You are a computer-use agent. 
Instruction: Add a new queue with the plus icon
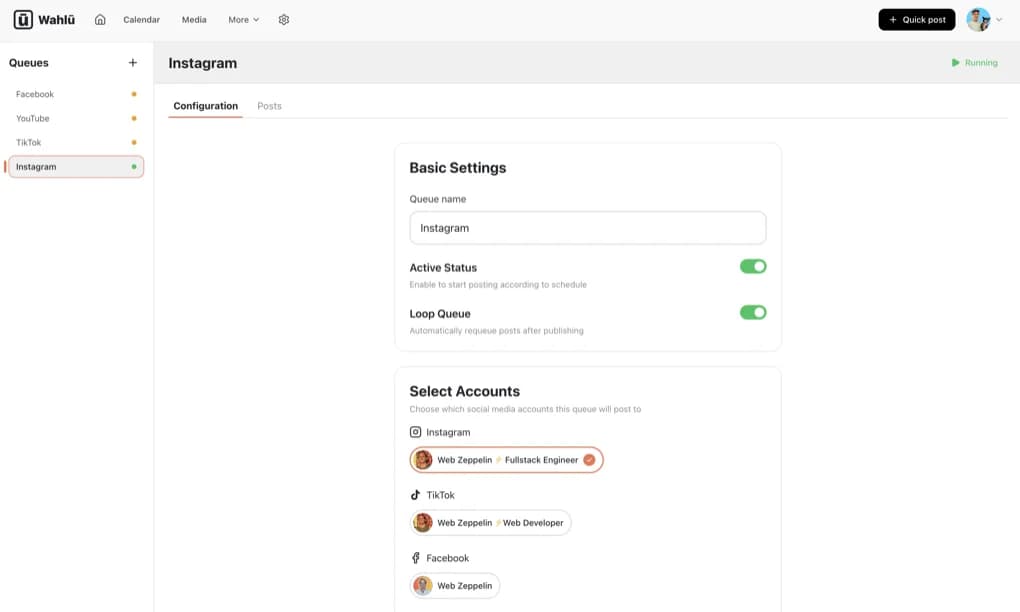point(131,61)
